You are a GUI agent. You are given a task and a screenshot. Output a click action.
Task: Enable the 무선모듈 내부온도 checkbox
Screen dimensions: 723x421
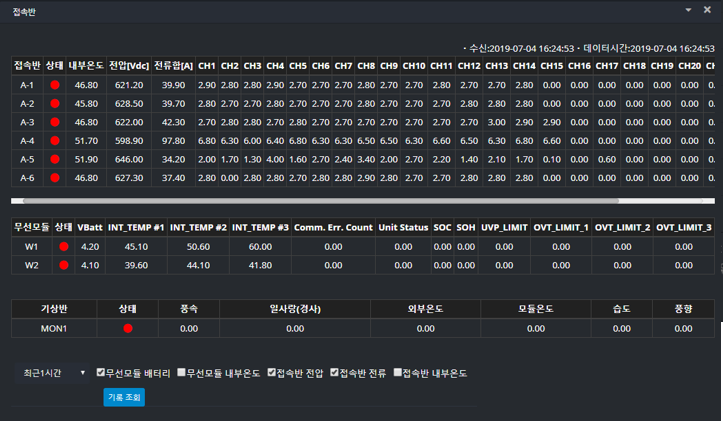coord(182,373)
